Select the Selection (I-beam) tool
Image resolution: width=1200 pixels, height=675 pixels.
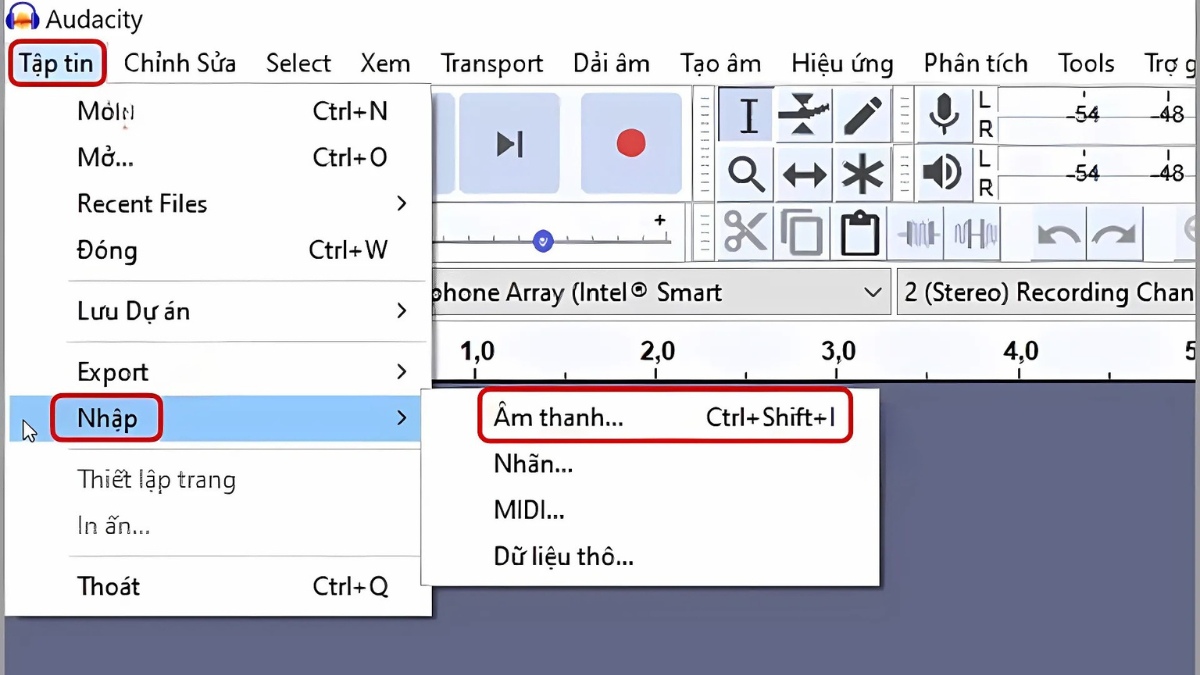pyautogui.click(x=747, y=116)
